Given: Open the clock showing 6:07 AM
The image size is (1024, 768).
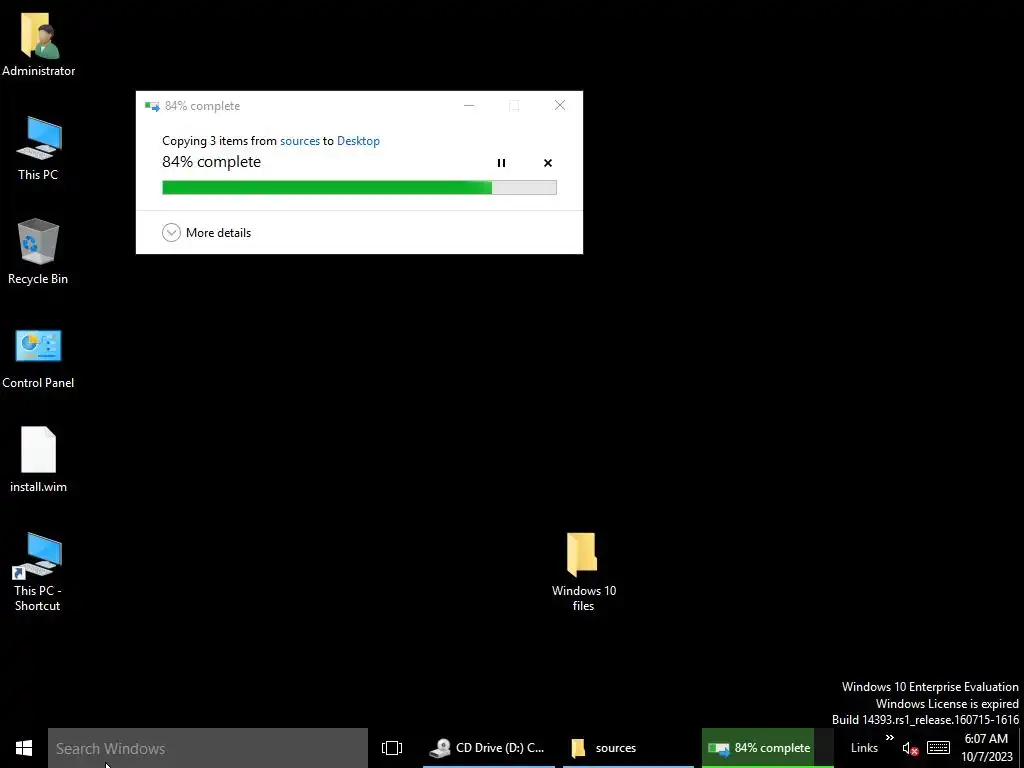Looking at the screenshot, I should click(986, 748).
